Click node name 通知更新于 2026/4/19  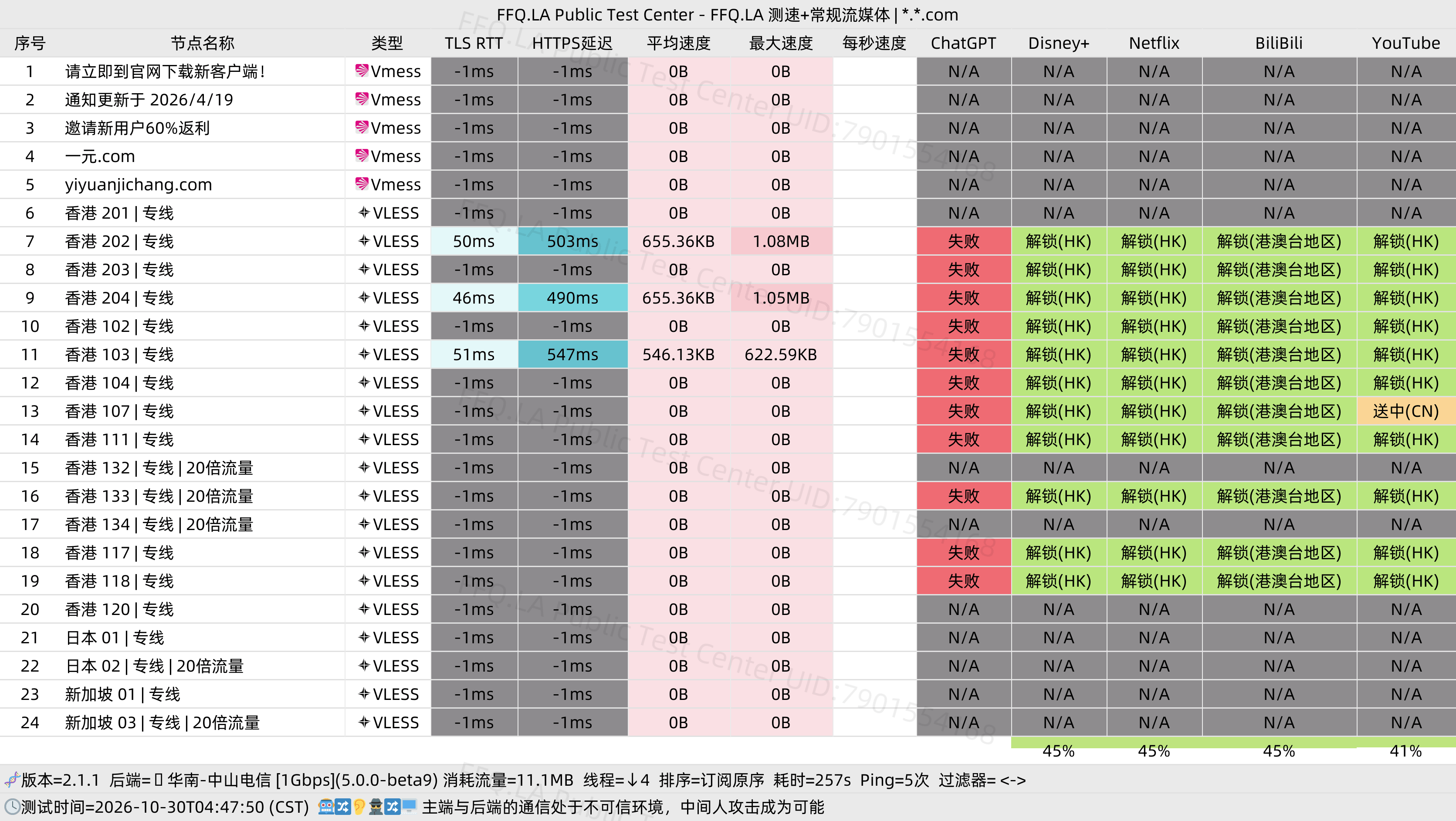(x=149, y=99)
